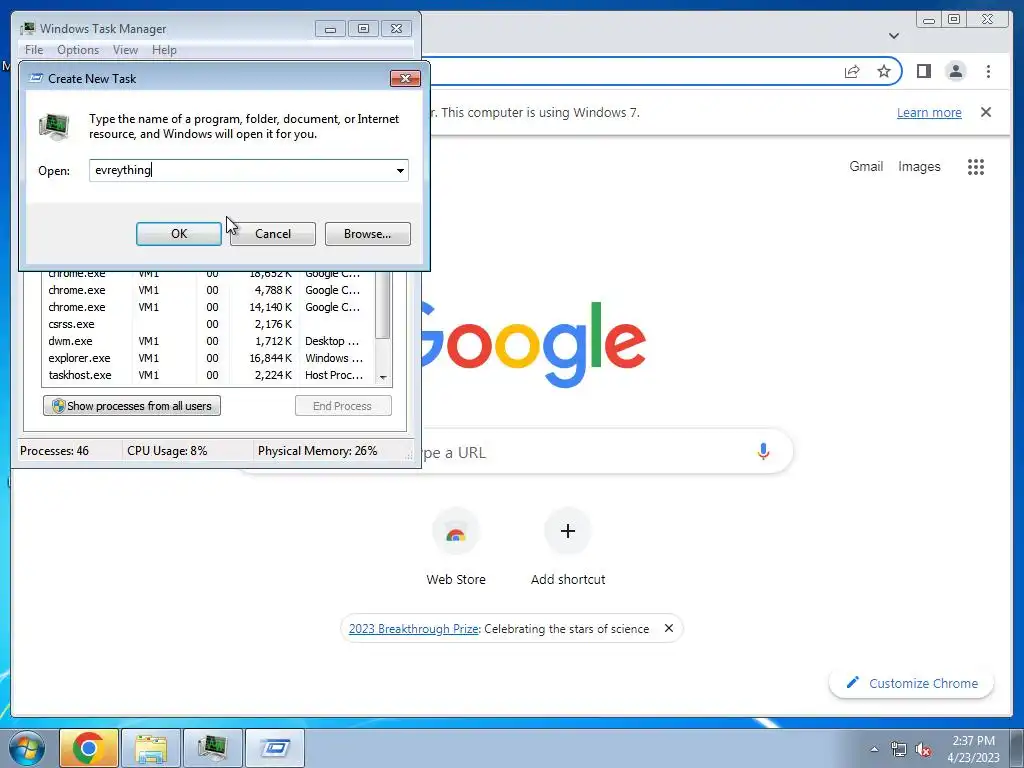
Task: Click the Add shortcut plus icon
Action: pos(568,531)
